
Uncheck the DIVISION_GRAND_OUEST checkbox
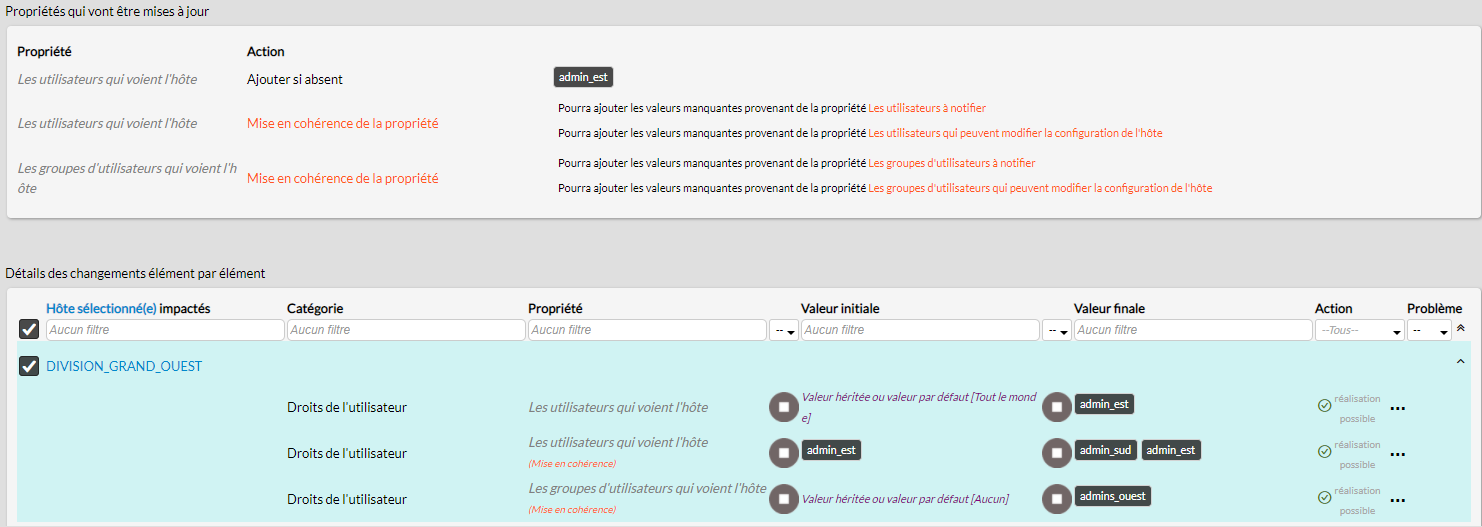tap(29, 366)
